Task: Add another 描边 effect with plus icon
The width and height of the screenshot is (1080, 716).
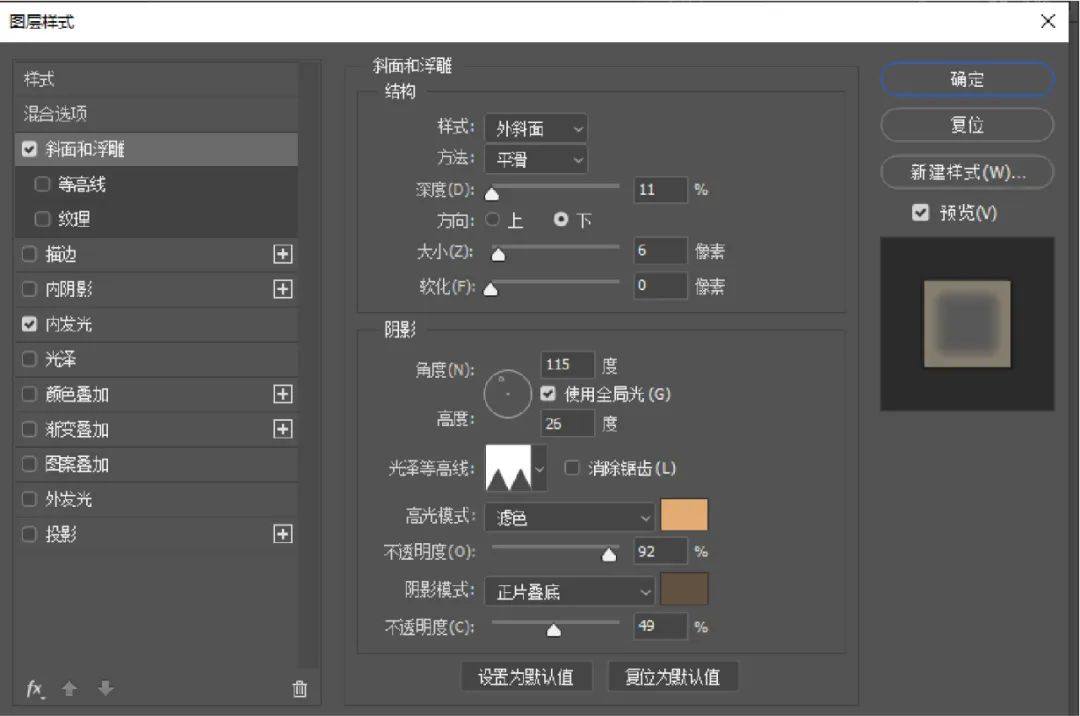Action: pos(283,255)
